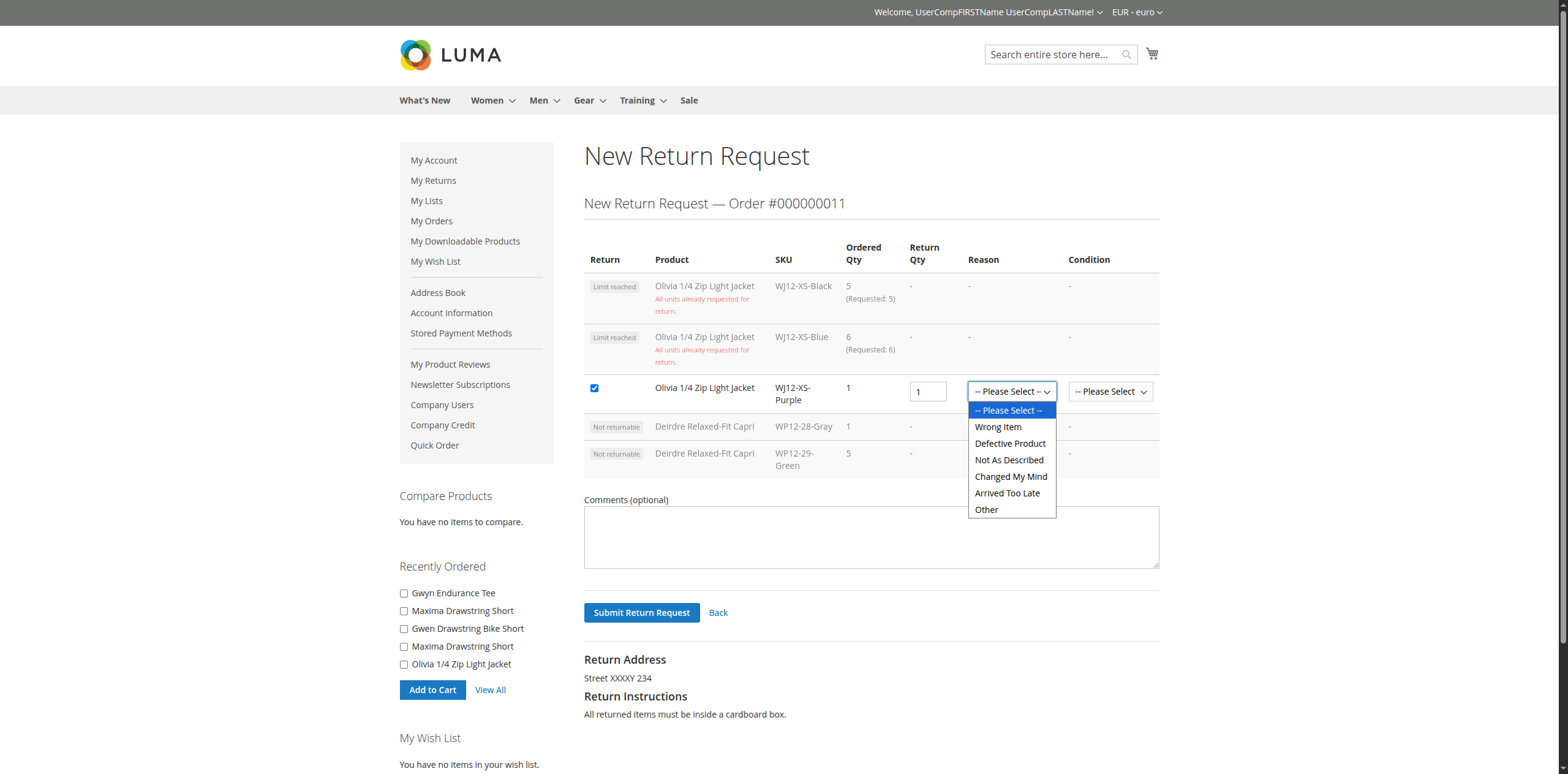Open the Women navigation menu
The width and height of the screenshot is (1568, 774).
[487, 100]
